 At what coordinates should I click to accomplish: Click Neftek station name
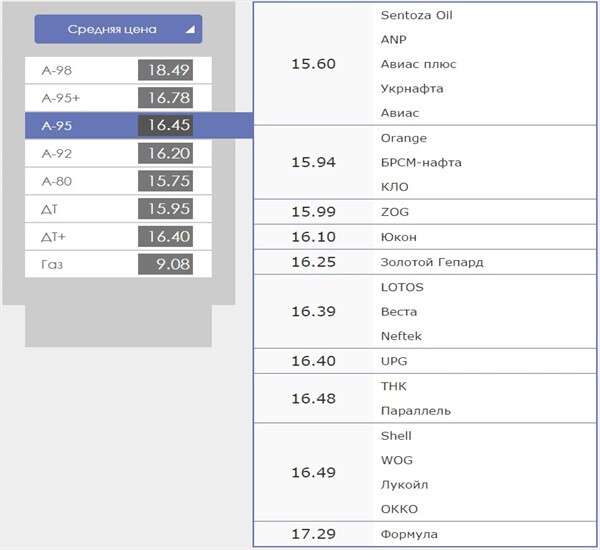tap(401, 336)
